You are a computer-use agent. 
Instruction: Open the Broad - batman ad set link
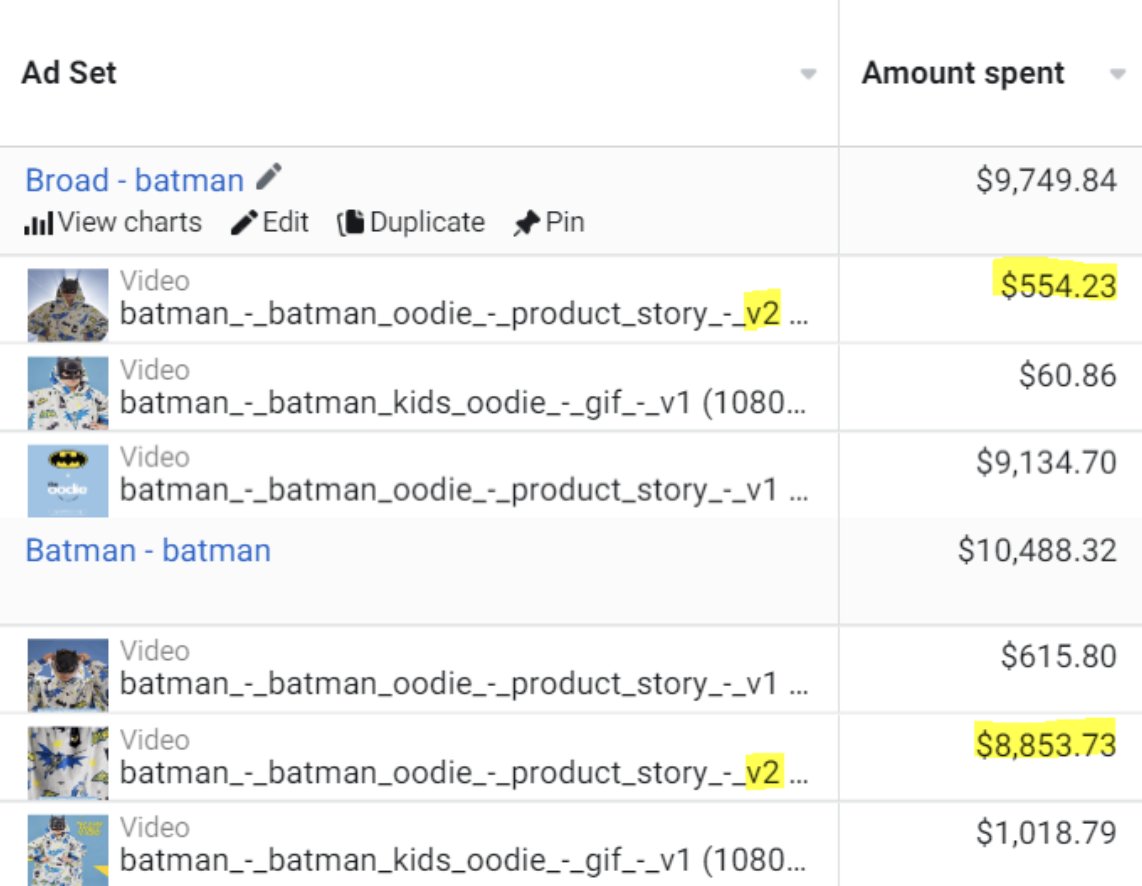pos(134,181)
